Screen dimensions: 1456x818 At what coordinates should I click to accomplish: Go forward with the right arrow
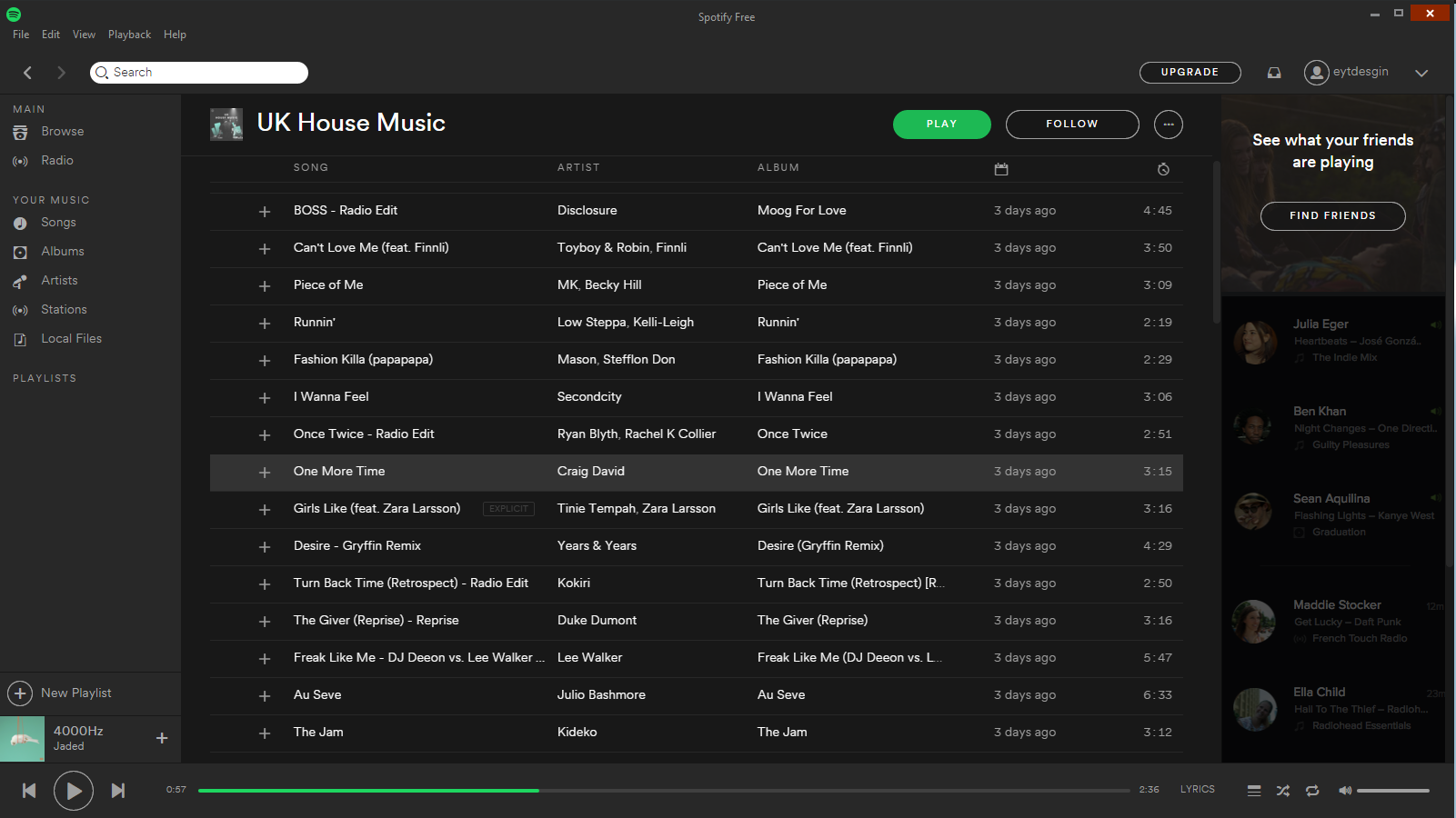coord(61,73)
